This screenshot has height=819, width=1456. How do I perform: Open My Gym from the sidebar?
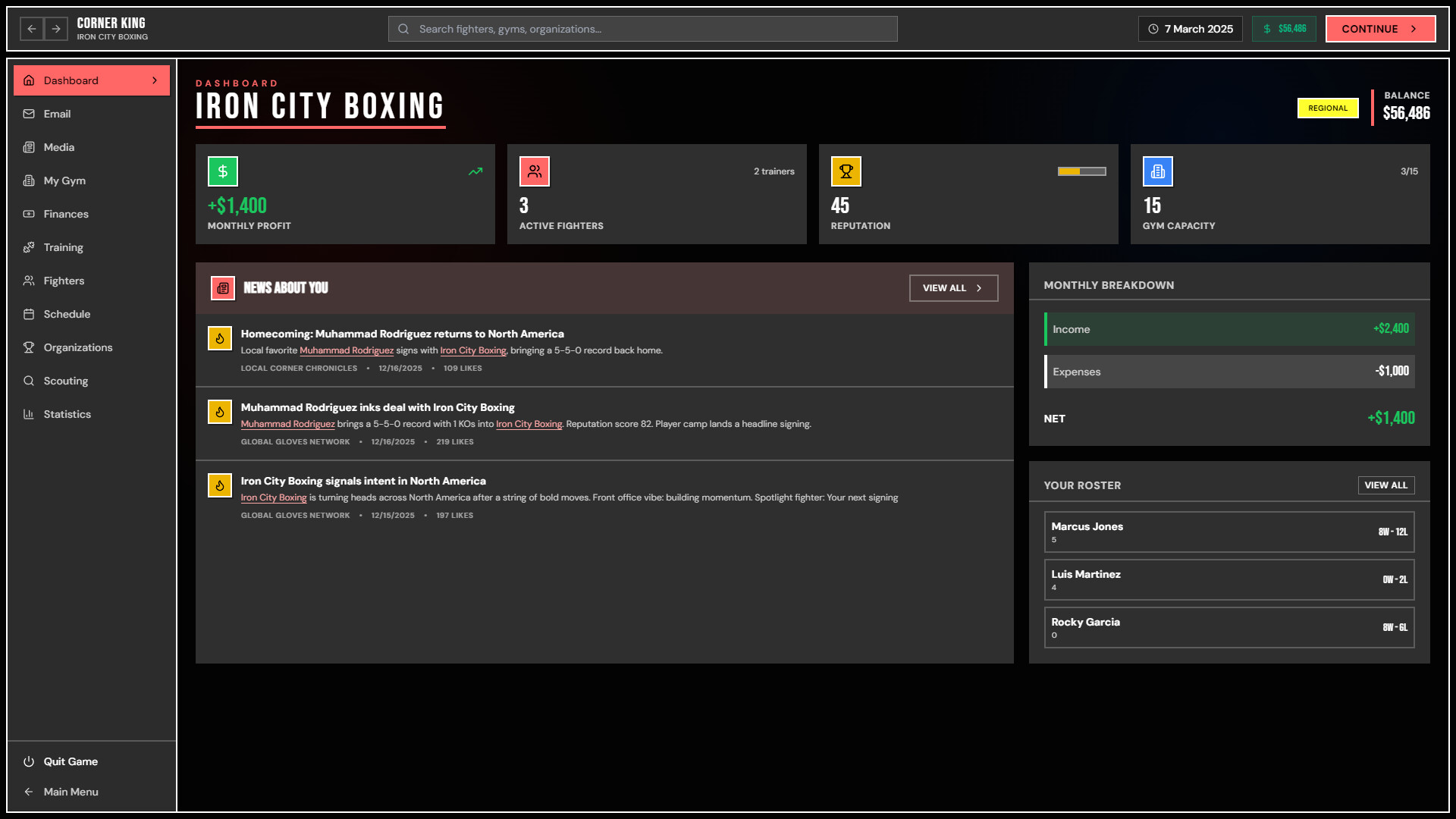(x=63, y=180)
